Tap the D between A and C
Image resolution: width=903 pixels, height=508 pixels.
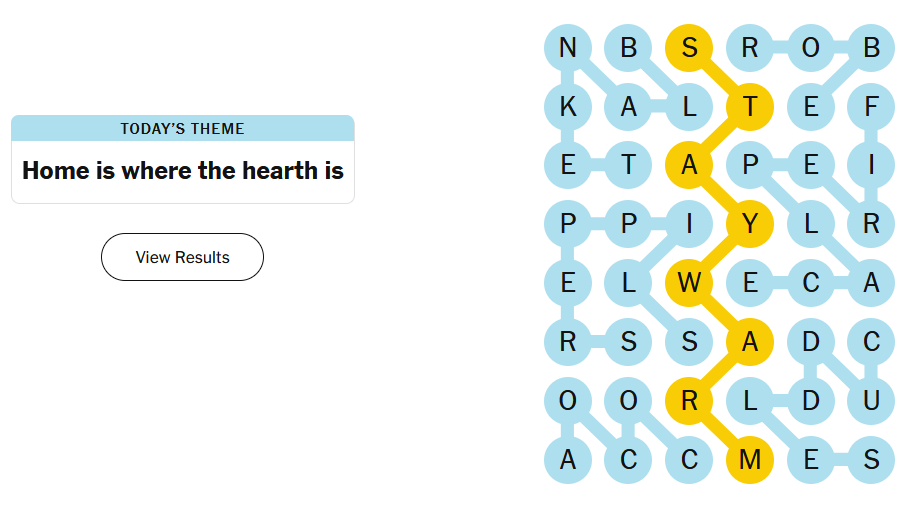click(x=811, y=342)
